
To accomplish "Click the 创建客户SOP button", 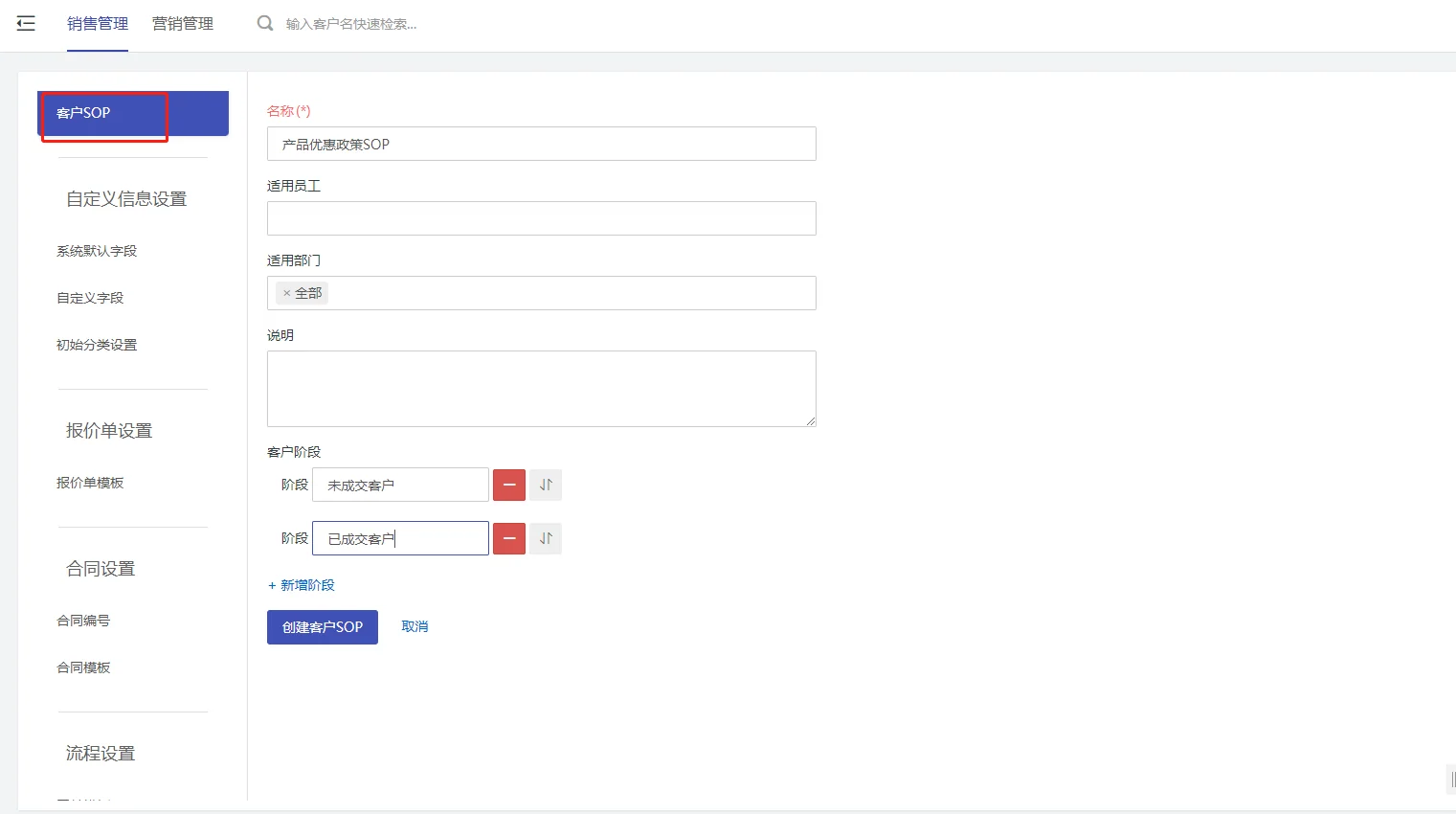I will (x=323, y=627).
